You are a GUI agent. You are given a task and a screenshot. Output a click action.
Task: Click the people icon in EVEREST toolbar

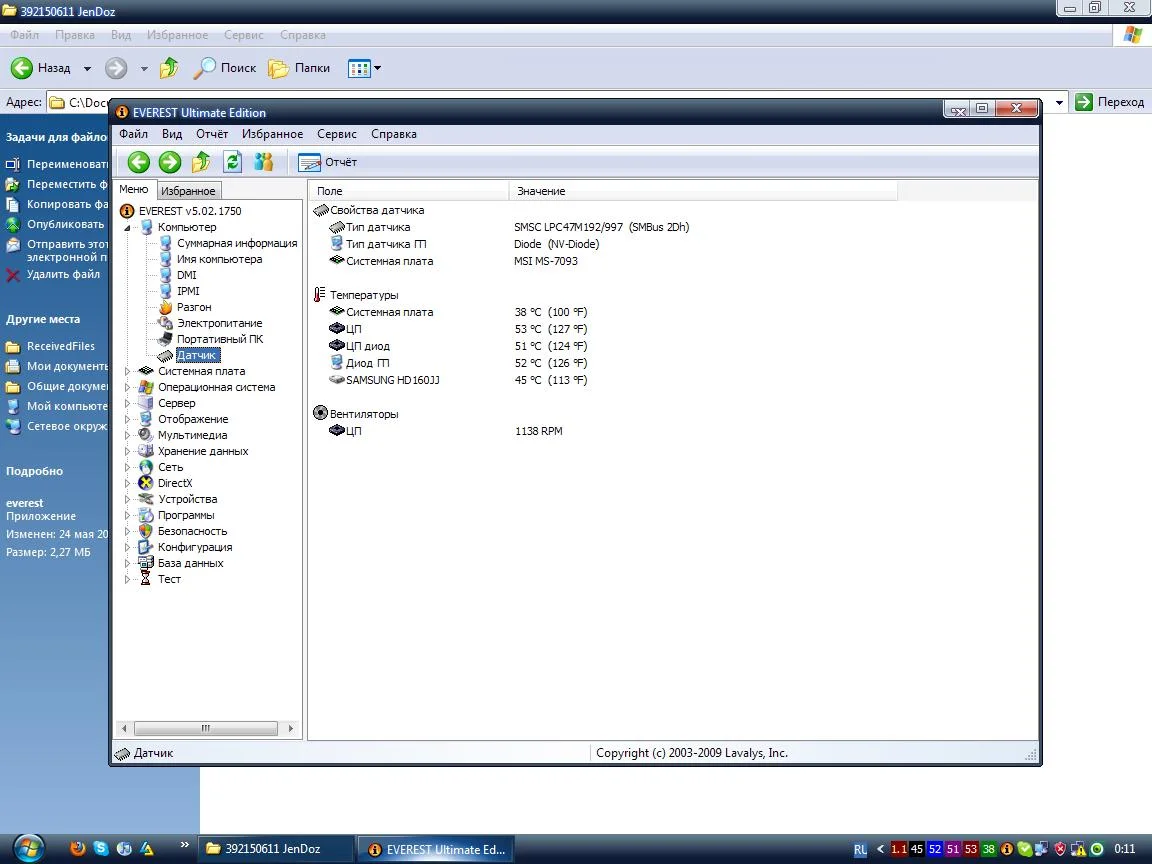tap(264, 162)
